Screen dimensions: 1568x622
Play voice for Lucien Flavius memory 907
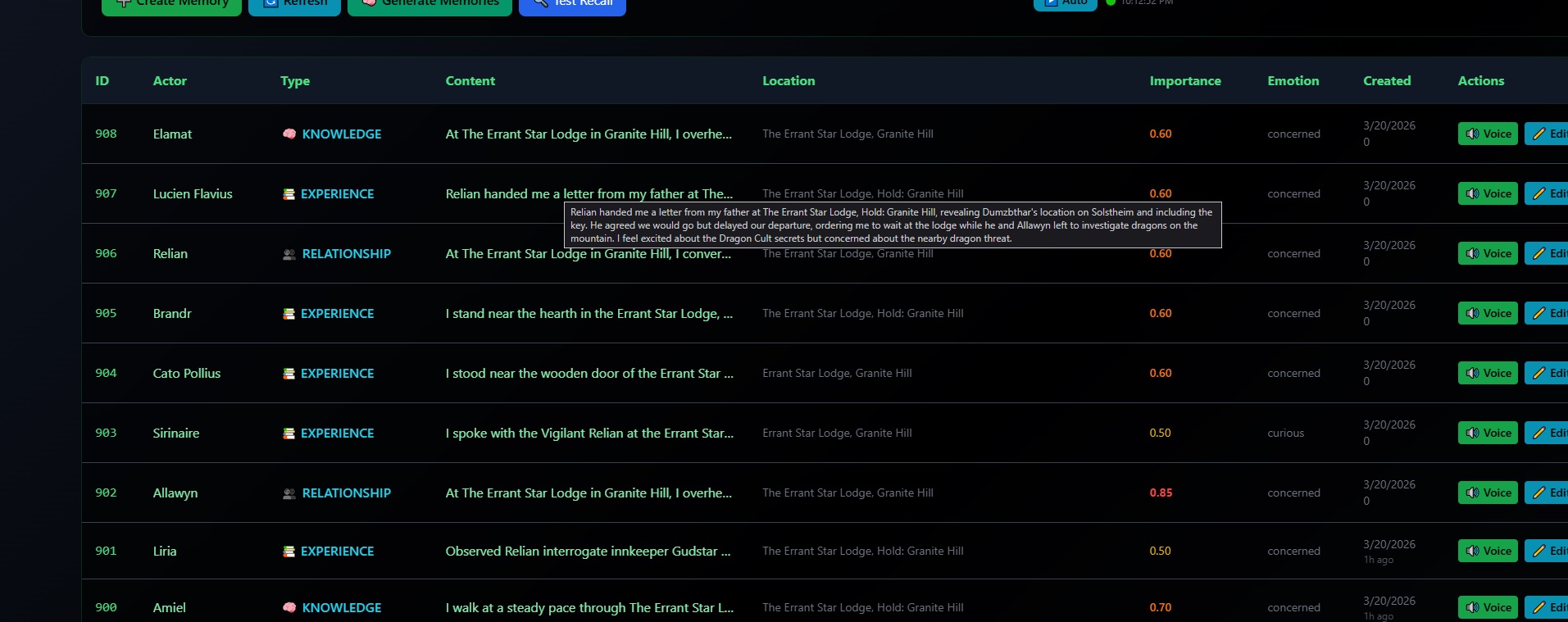(x=1488, y=193)
